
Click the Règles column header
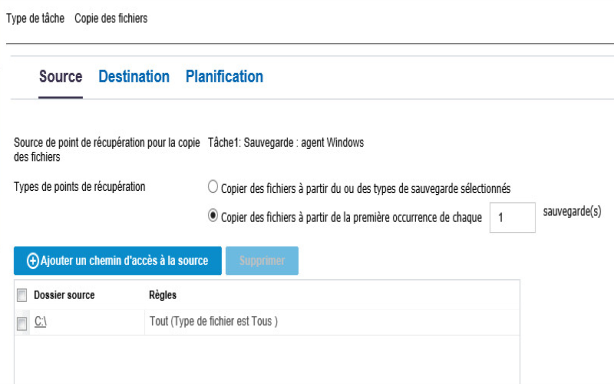(163, 295)
